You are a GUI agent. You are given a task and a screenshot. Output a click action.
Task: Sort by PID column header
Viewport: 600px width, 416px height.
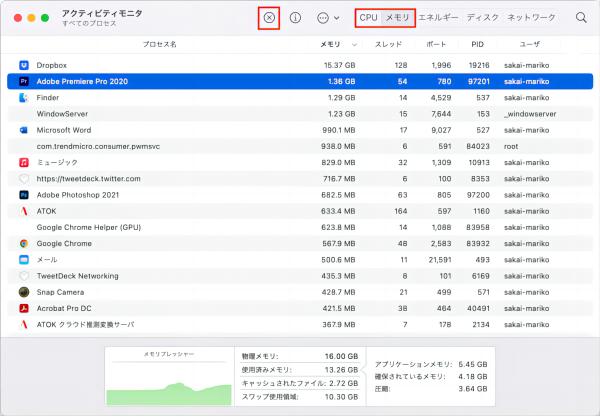[x=477, y=44]
